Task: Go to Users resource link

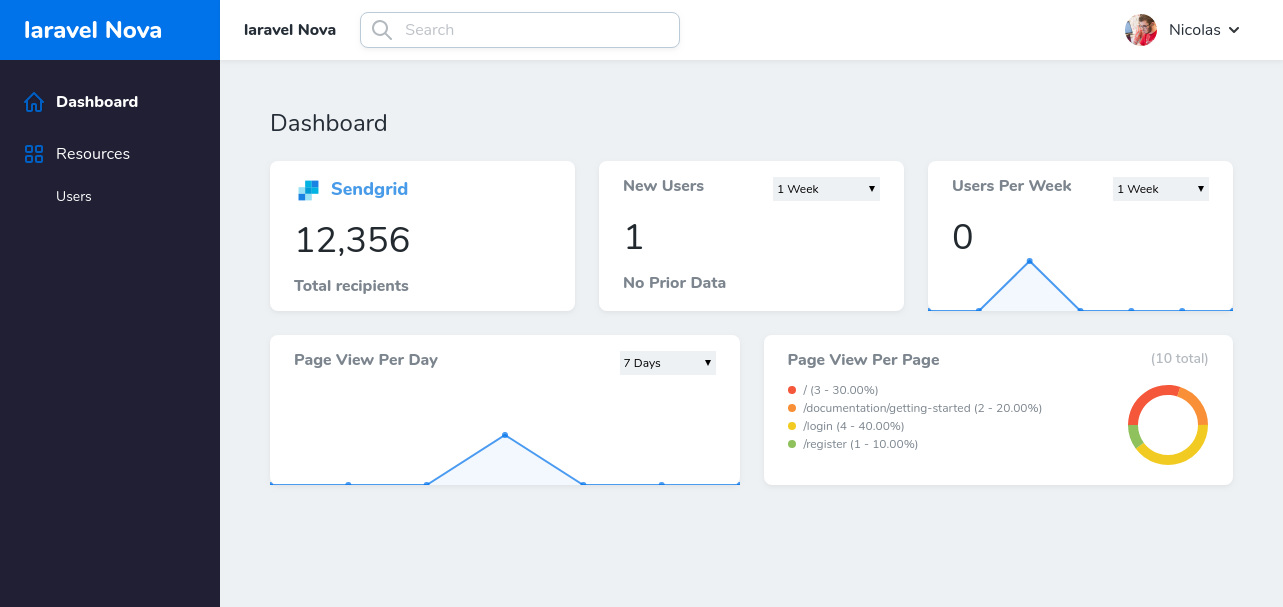Action: 74,196
